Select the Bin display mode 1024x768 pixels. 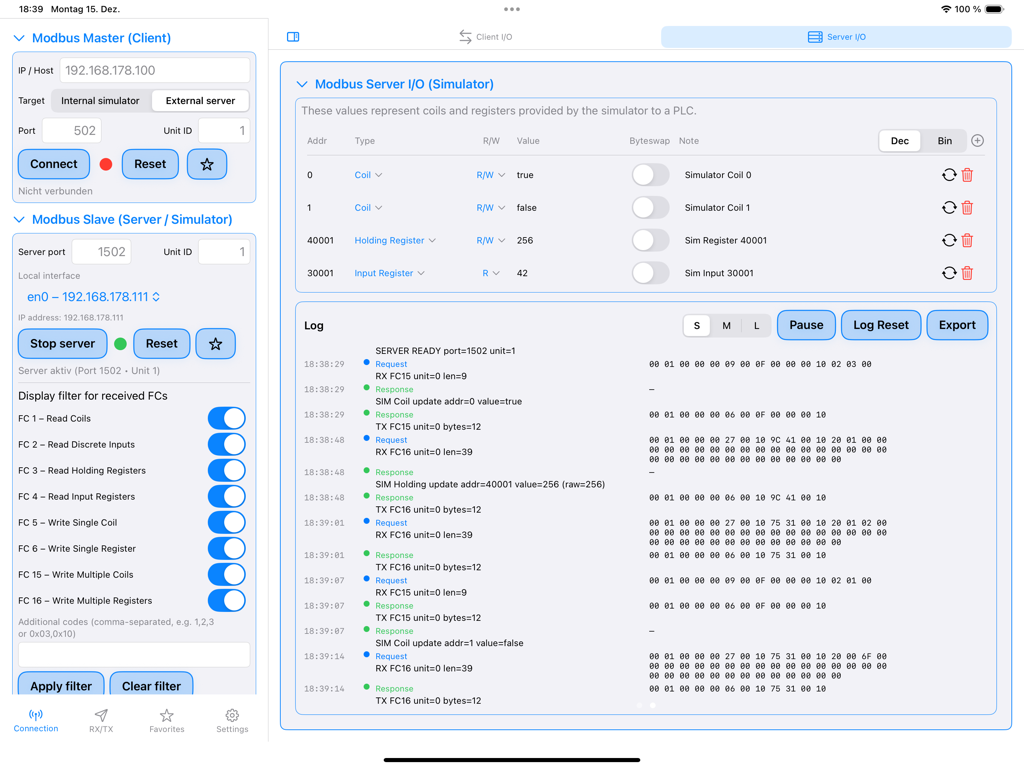(x=944, y=141)
